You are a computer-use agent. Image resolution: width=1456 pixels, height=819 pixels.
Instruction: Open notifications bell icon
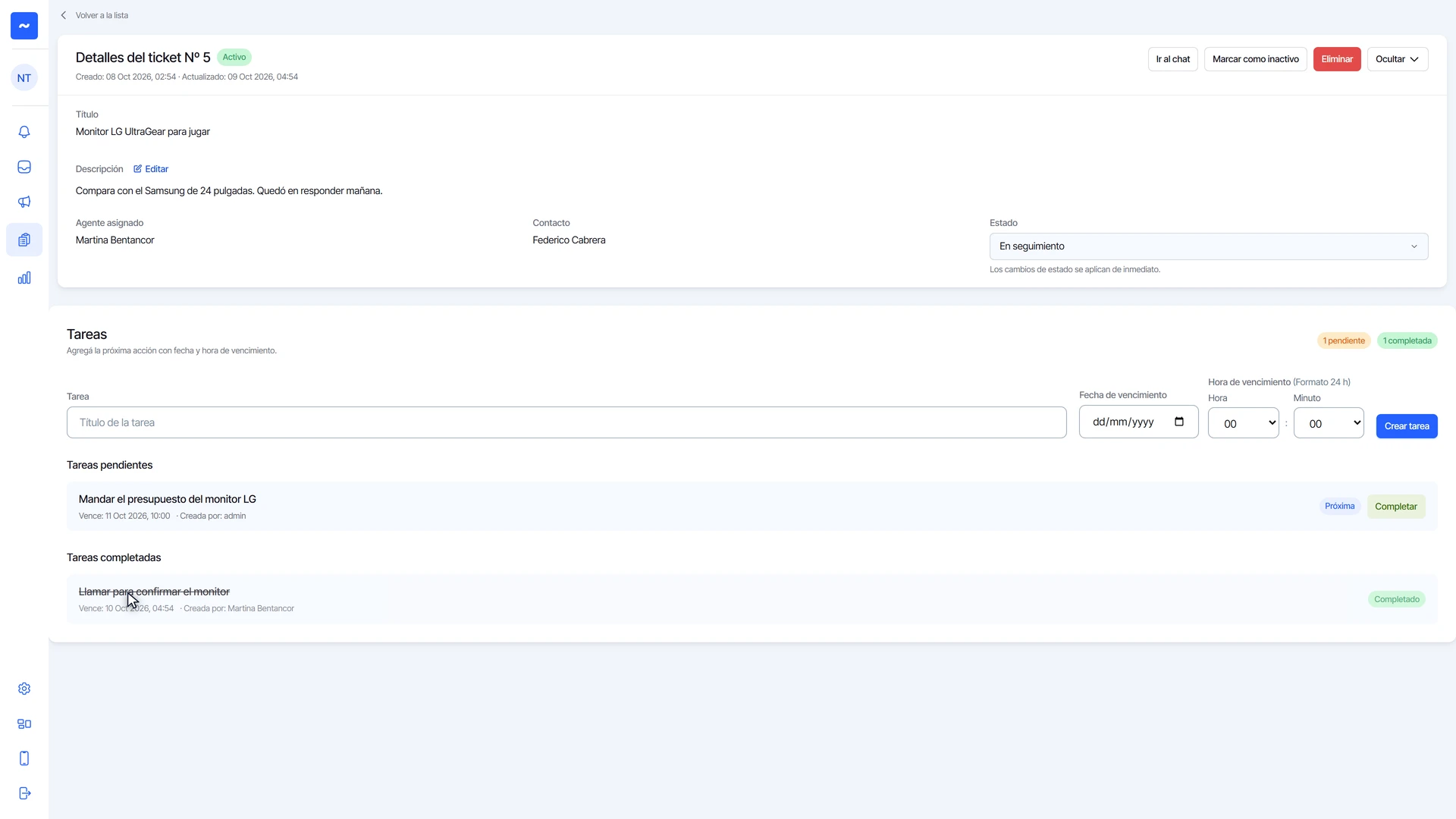[x=24, y=132]
